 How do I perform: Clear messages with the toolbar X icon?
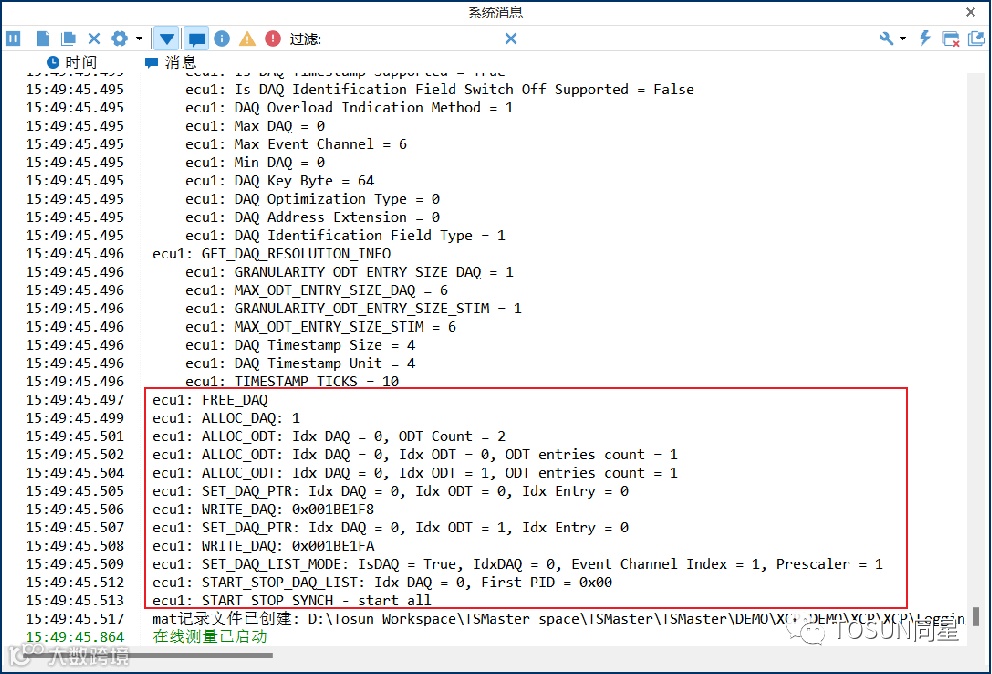coord(94,39)
